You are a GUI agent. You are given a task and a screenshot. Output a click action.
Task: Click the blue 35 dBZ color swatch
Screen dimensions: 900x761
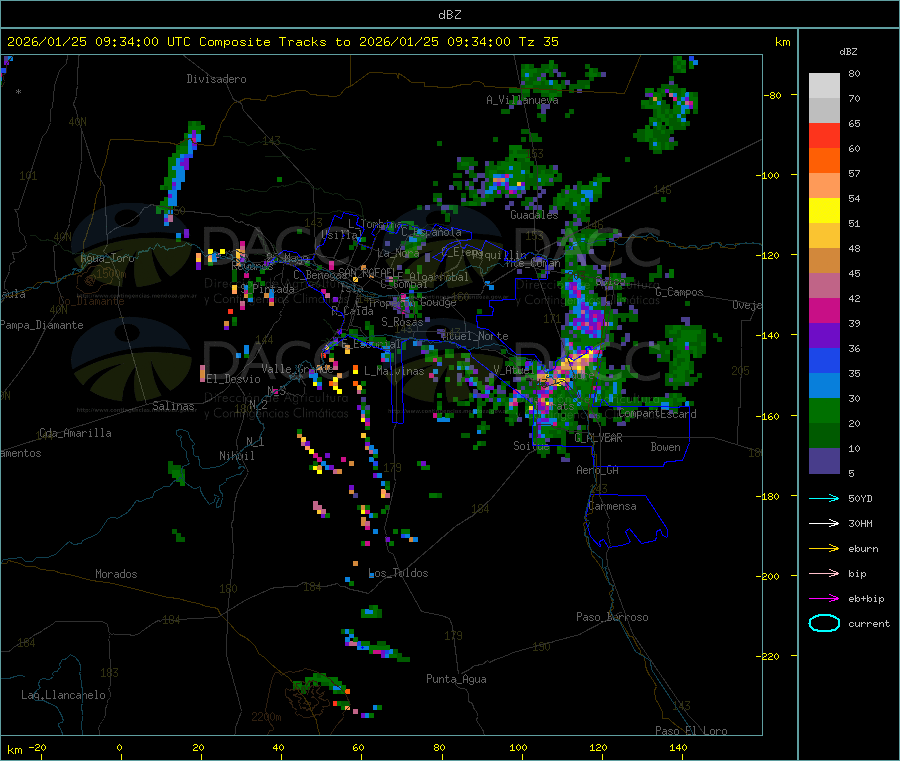click(x=824, y=360)
